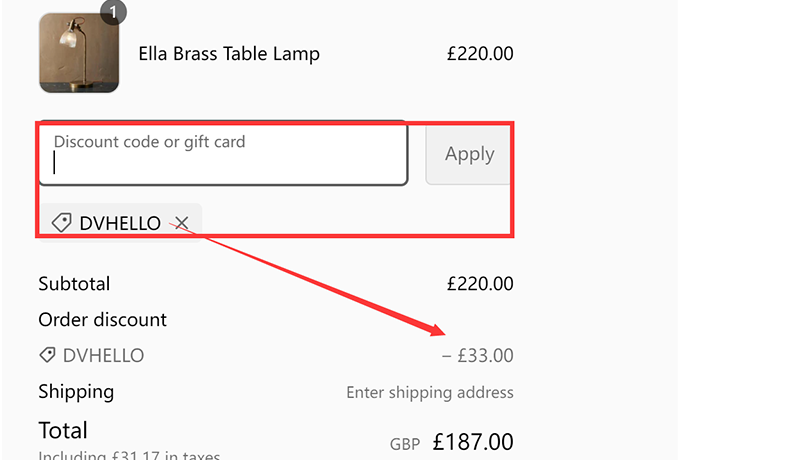The width and height of the screenshot is (800, 460).
Task: Click the DVHELLO text on the applied code chip
Action: tap(120, 223)
